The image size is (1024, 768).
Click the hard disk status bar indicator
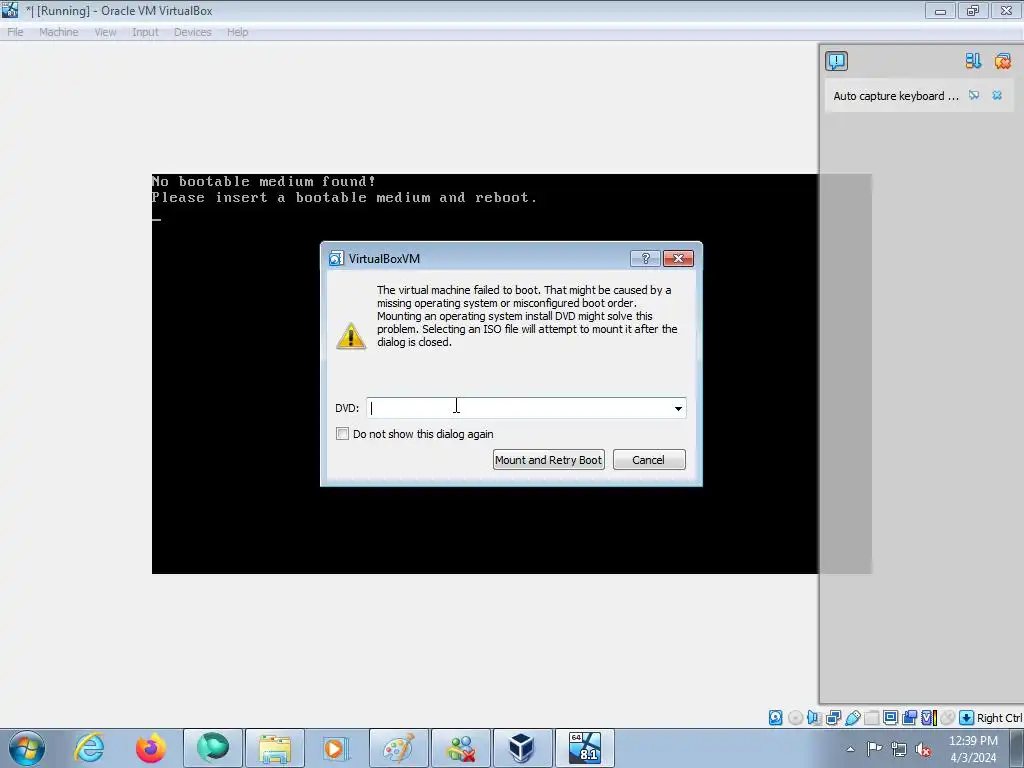pyautogui.click(x=775, y=718)
